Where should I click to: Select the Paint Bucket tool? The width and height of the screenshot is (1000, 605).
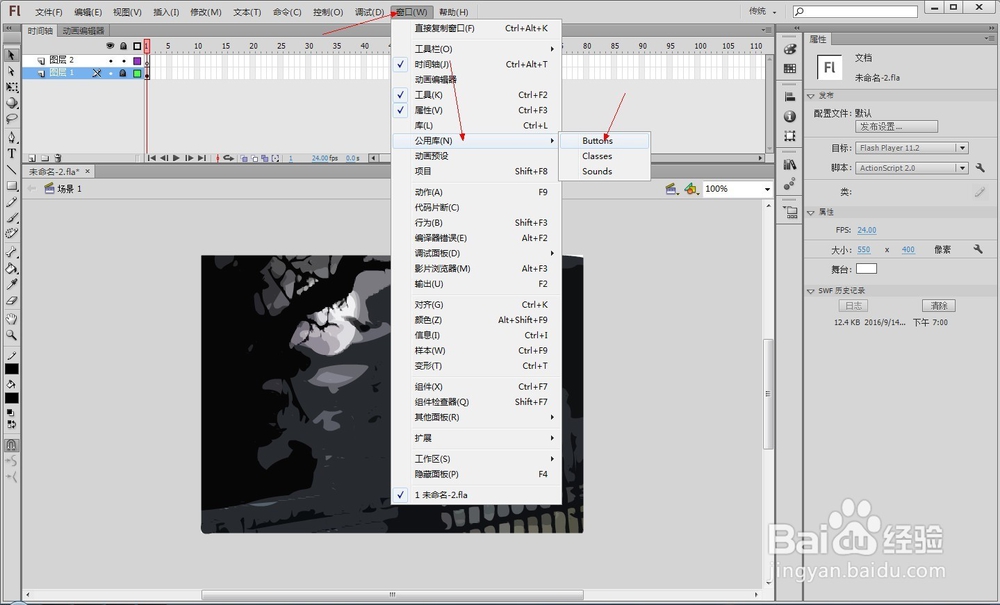[x=11, y=268]
